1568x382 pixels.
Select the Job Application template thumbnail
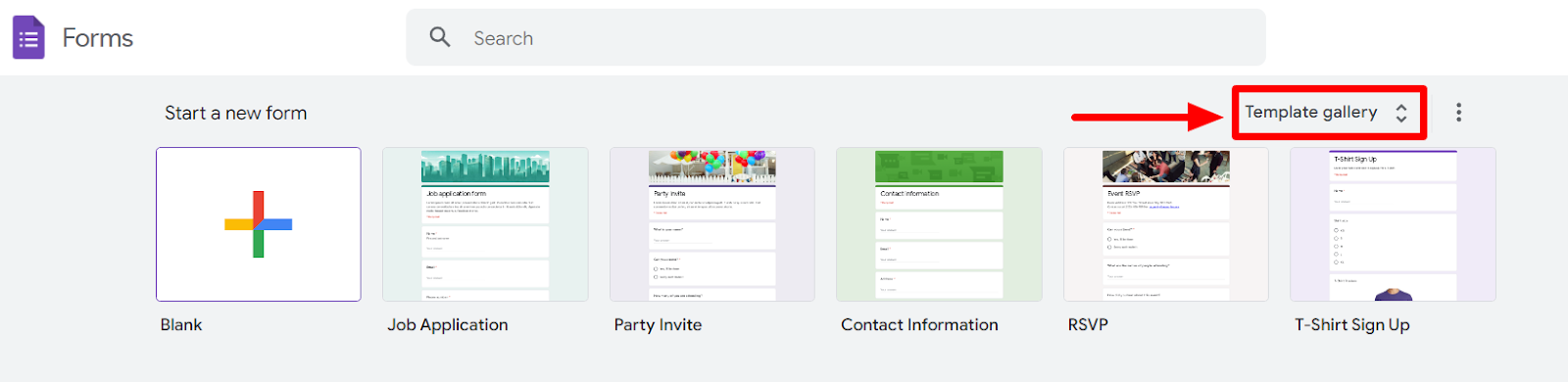click(485, 224)
